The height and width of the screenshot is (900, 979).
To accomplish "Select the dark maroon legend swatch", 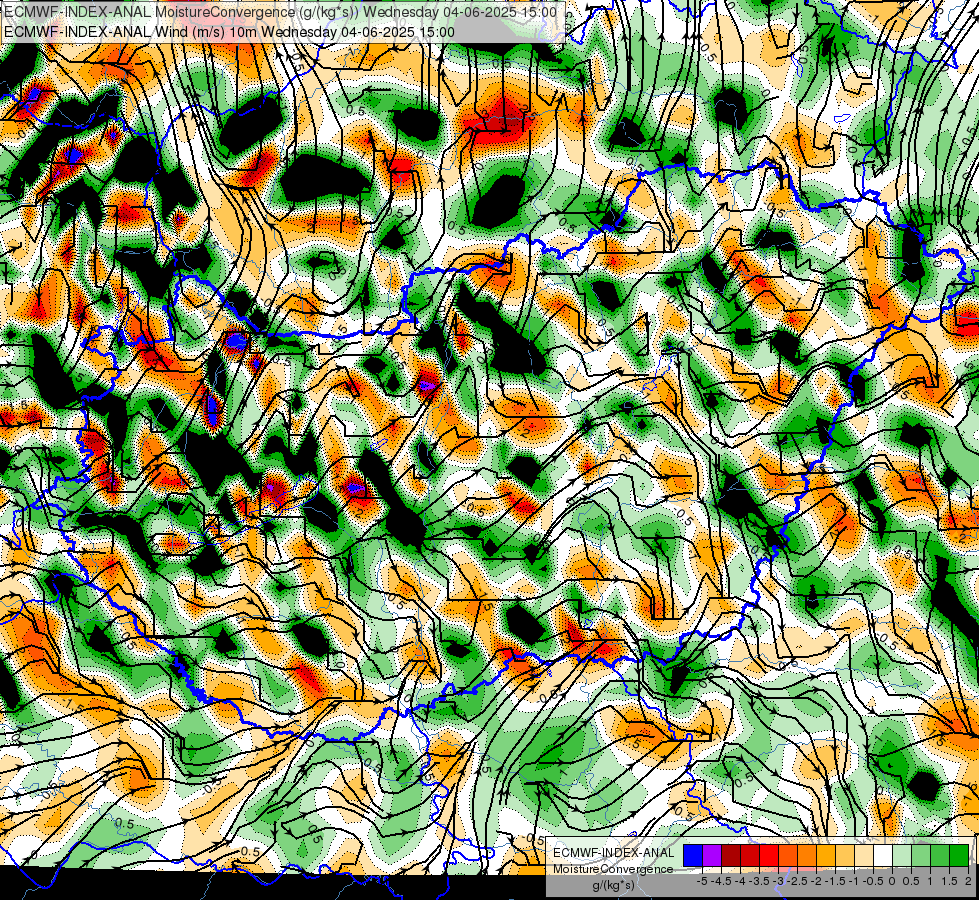I will tap(731, 855).
